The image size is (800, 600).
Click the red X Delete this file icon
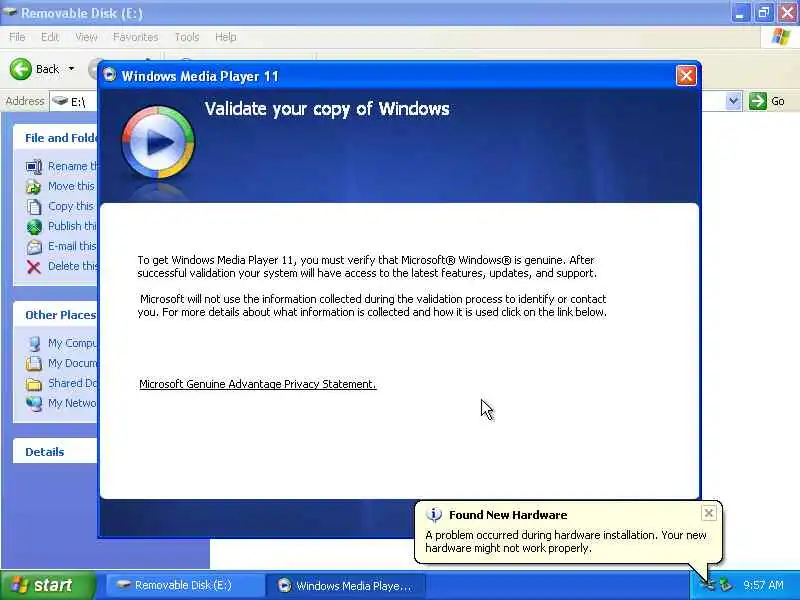[34, 267]
